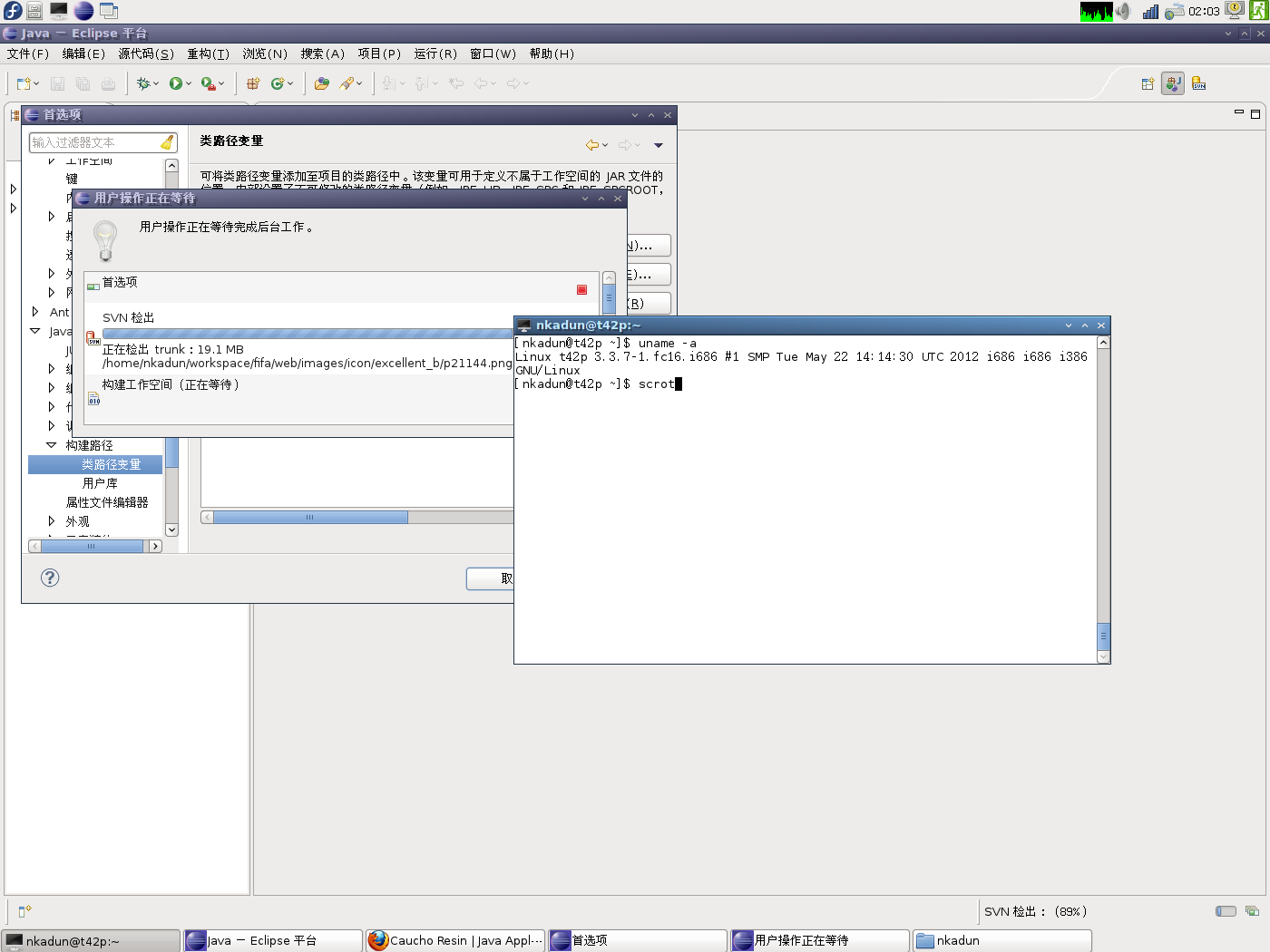Open the 文件(F) menu
Image resolution: width=1270 pixels, height=952 pixels.
[x=28, y=53]
